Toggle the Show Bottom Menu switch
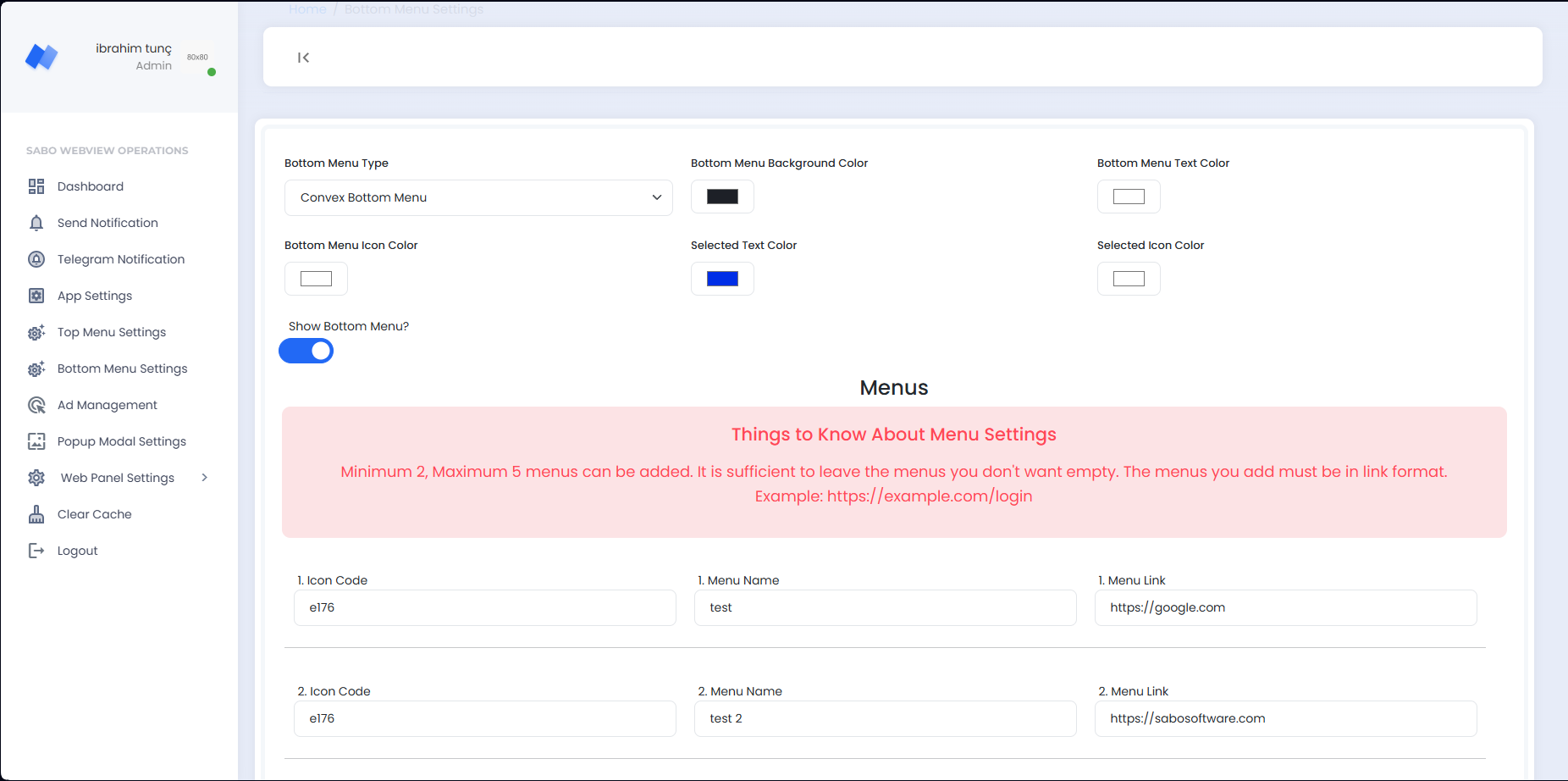The height and width of the screenshot is (781, 1568). (306, 350)
